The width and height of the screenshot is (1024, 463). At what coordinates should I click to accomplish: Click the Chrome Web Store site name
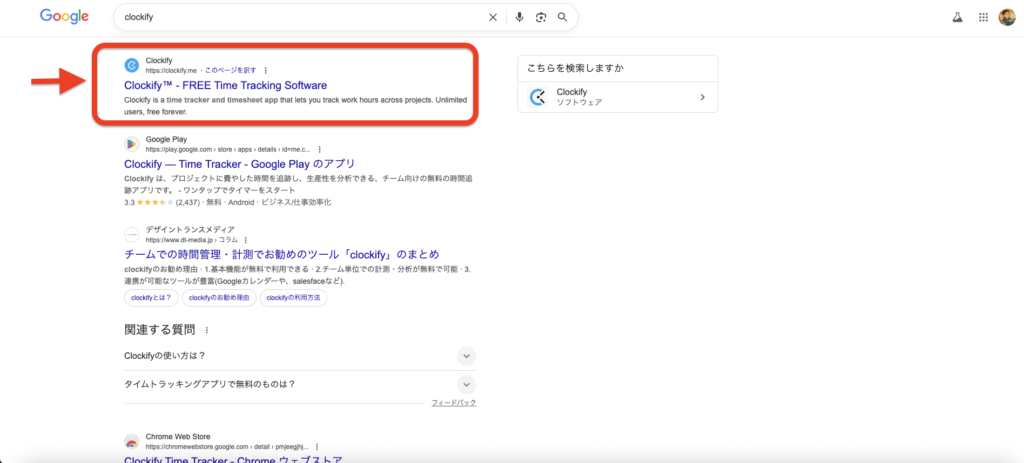(x=178, y=437)
